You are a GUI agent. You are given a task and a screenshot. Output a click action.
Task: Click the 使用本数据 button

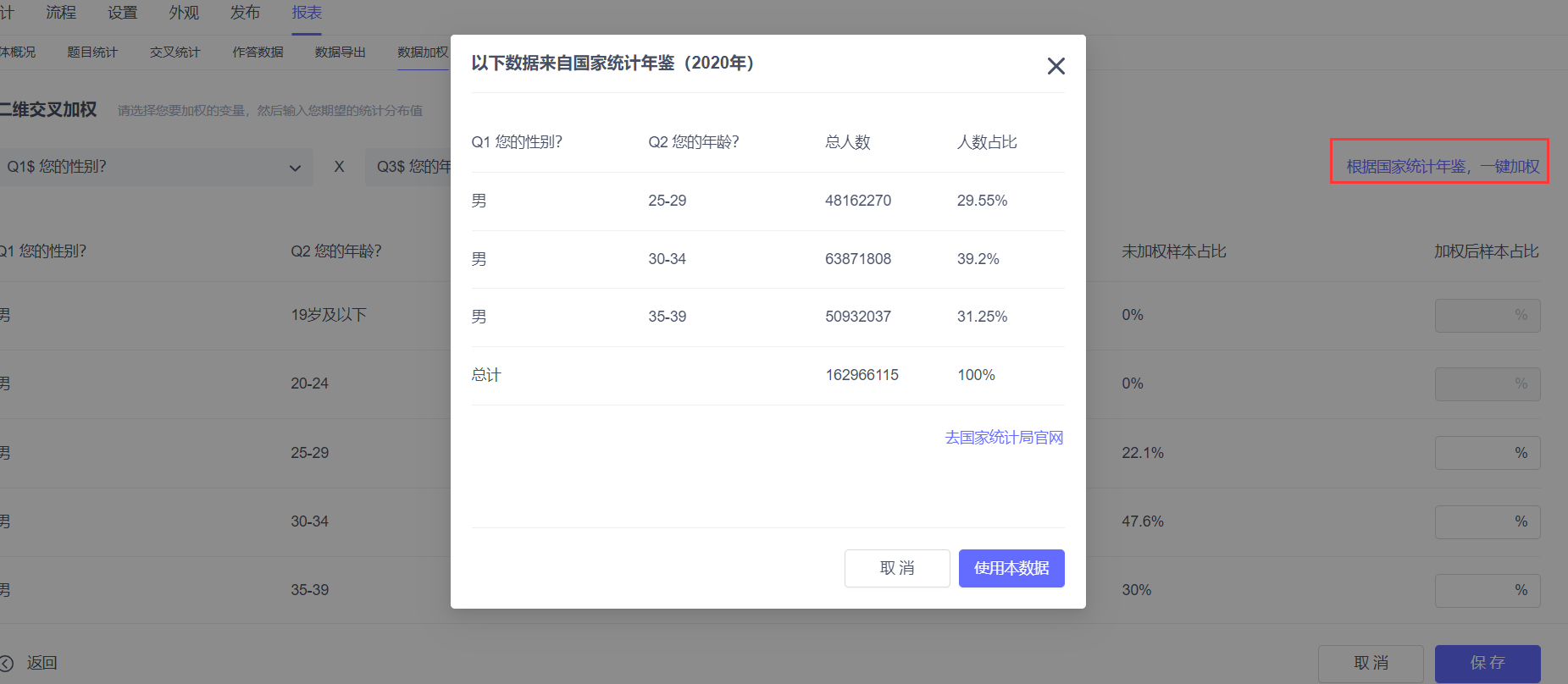(1011, 568)
